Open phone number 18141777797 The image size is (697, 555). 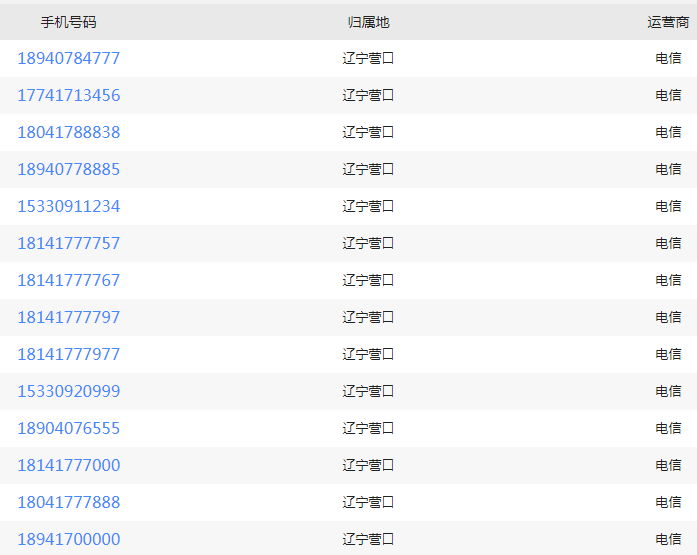68,317
